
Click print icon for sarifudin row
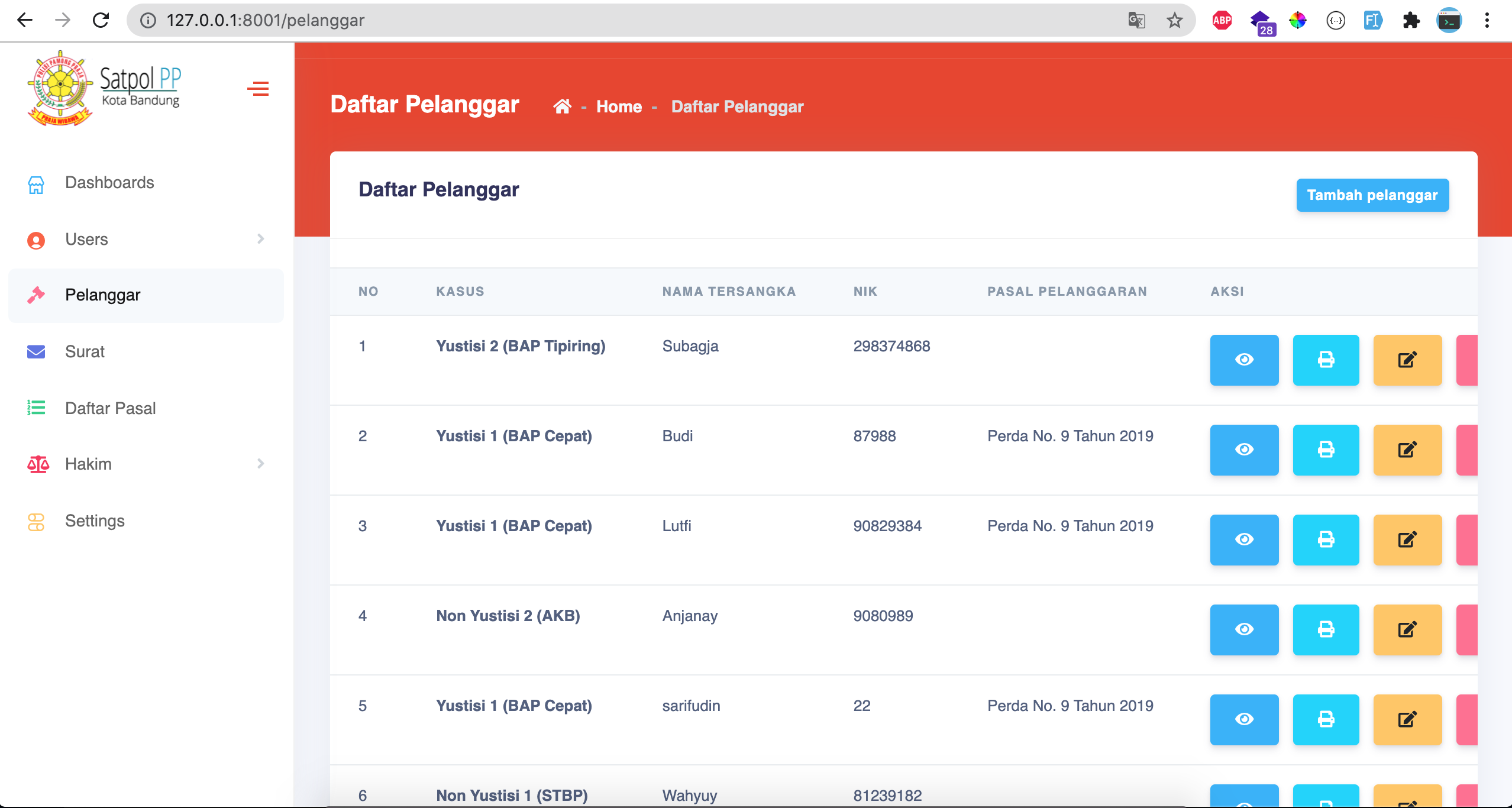tap(1326, 719)
